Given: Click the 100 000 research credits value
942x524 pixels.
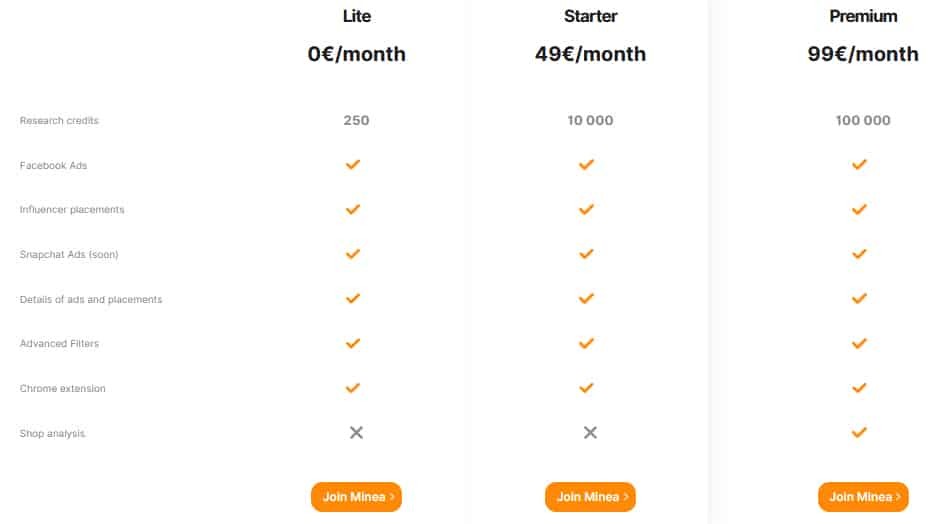Looking at the screenshot, I should (863, 120).
